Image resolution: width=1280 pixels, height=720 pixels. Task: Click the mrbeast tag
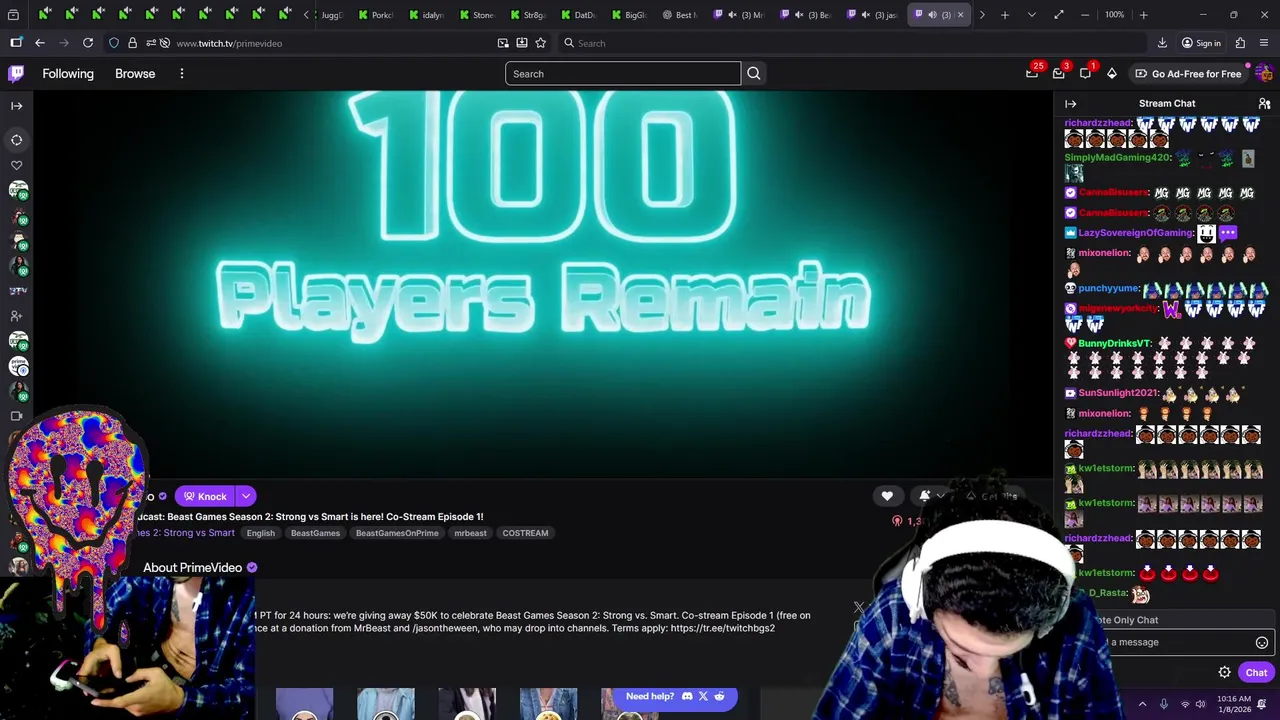click(x=470, y=533)
